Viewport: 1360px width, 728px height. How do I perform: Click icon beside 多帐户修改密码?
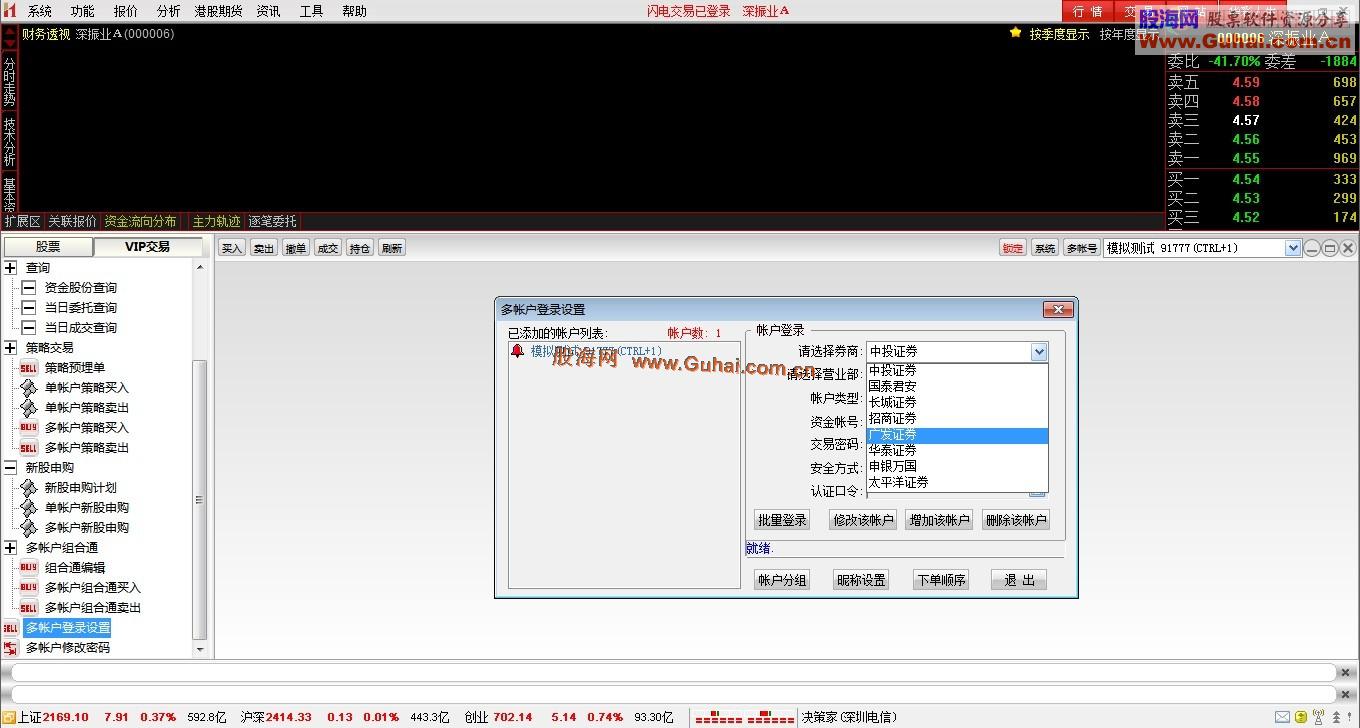tap(11, 648)
